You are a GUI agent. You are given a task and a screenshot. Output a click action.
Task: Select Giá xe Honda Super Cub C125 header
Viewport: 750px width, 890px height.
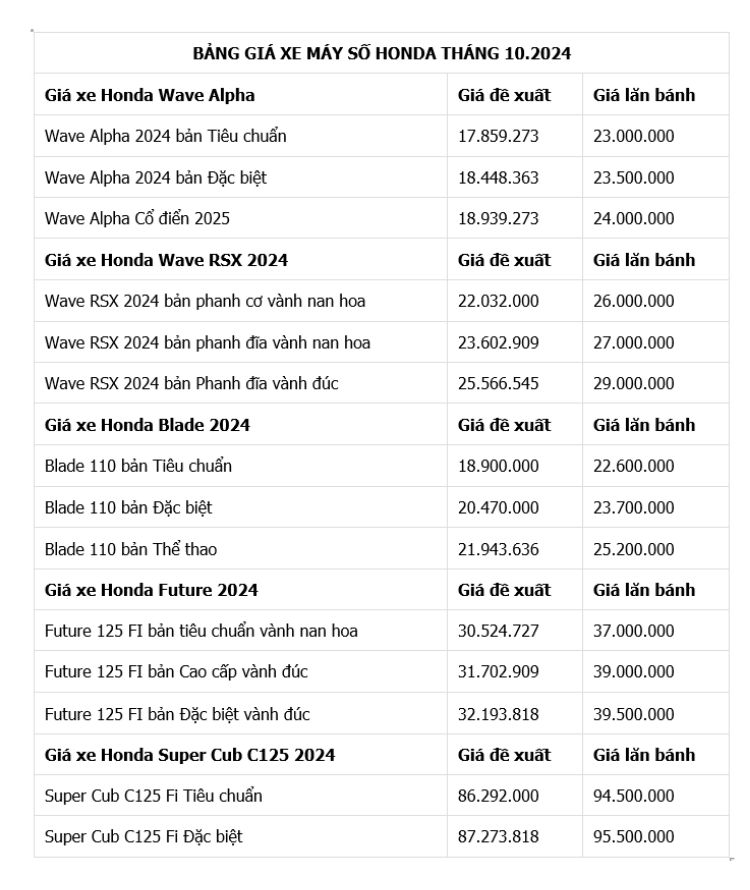(190, 755)
